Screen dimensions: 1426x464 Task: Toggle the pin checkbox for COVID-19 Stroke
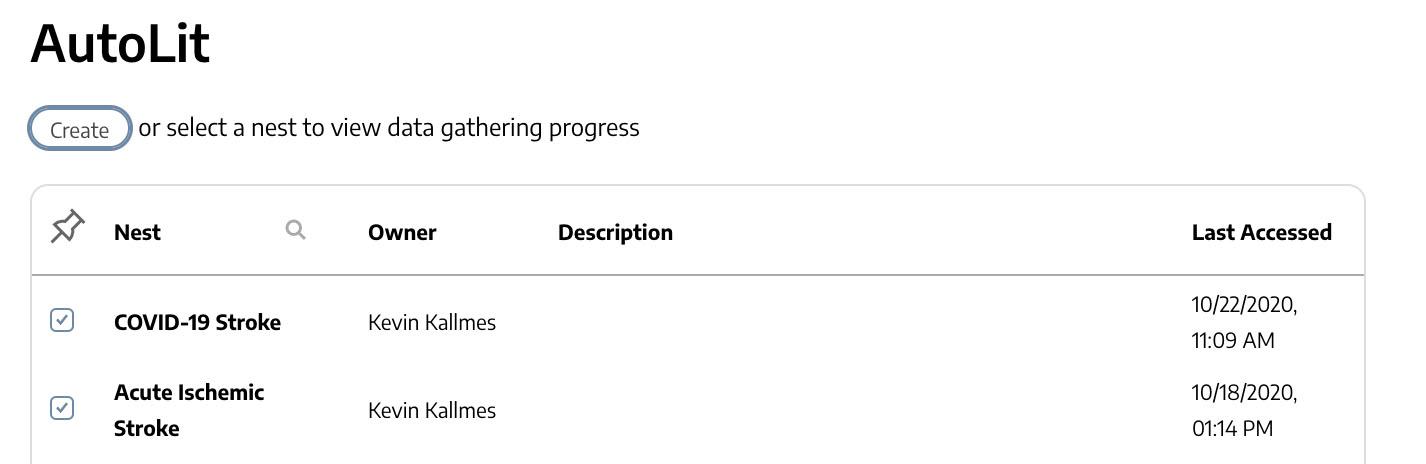(x=62, y=321)
